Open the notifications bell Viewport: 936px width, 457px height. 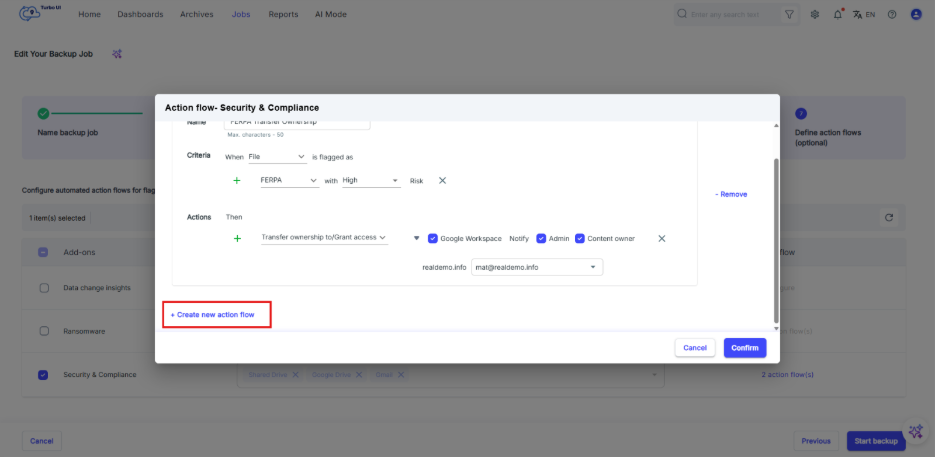click(837, 15)
